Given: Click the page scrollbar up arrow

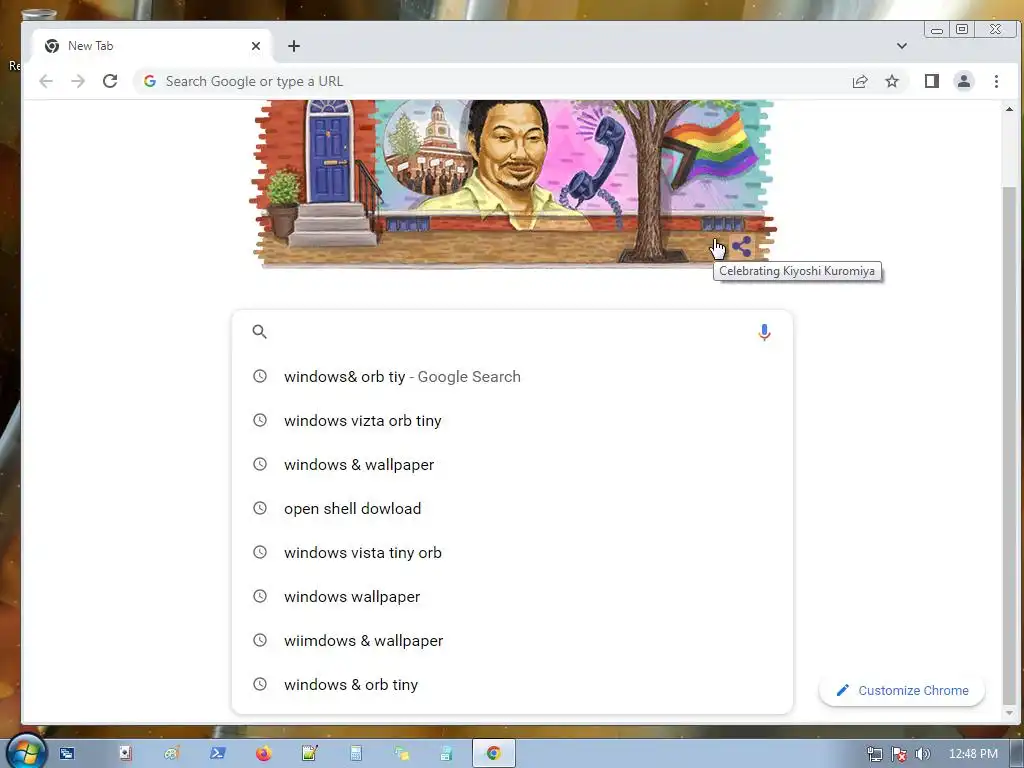Looking at the screenshot, I should (x=1010, y=109).
